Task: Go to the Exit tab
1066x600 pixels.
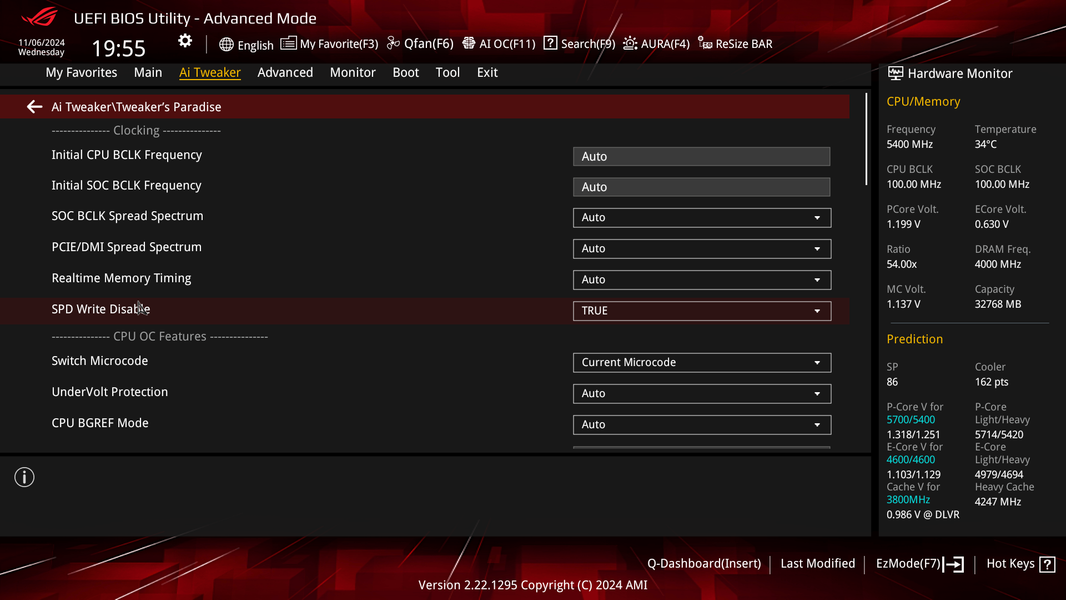Action: (487, 72)
